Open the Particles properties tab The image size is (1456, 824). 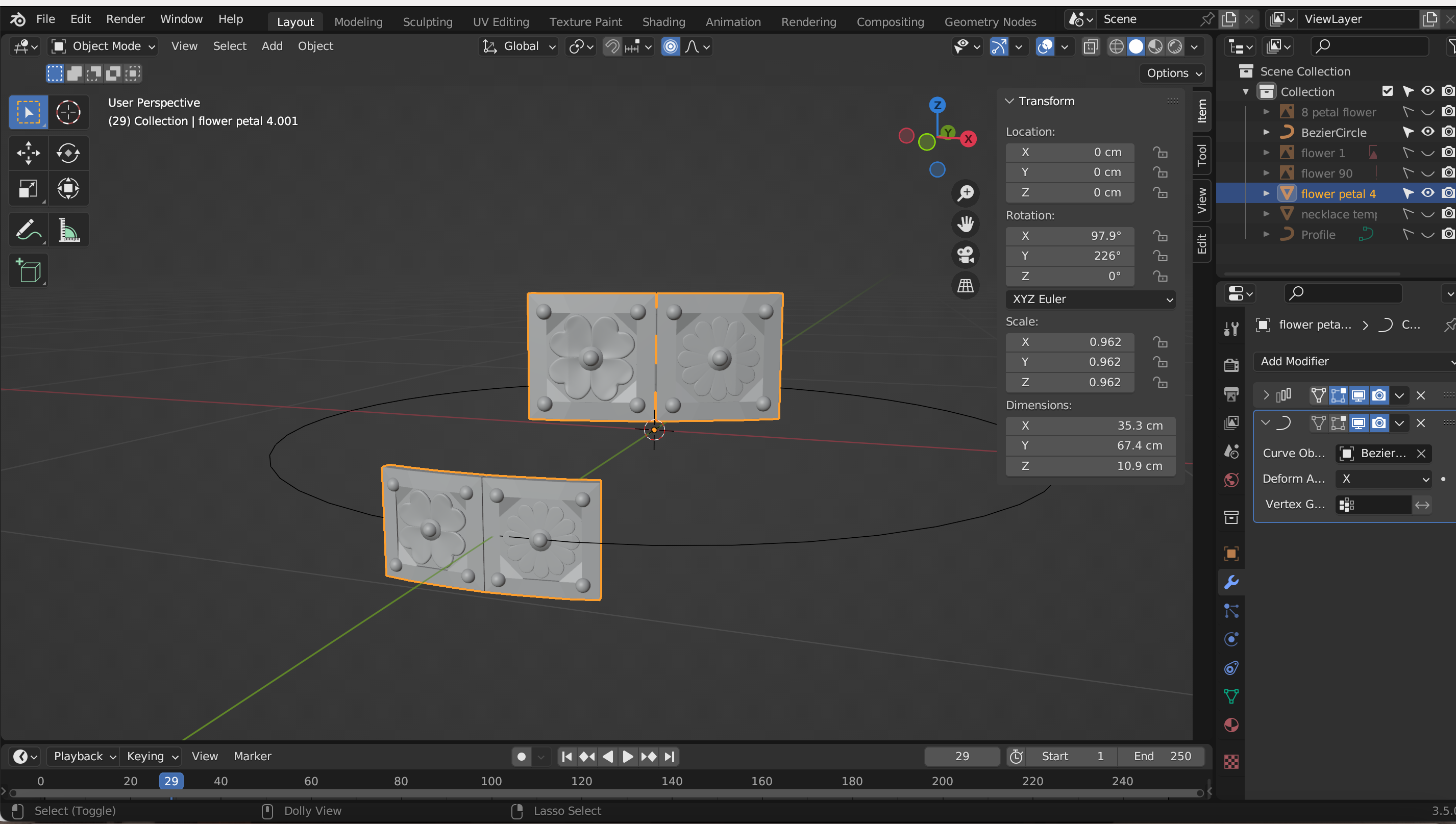[x=1231, y=611]
